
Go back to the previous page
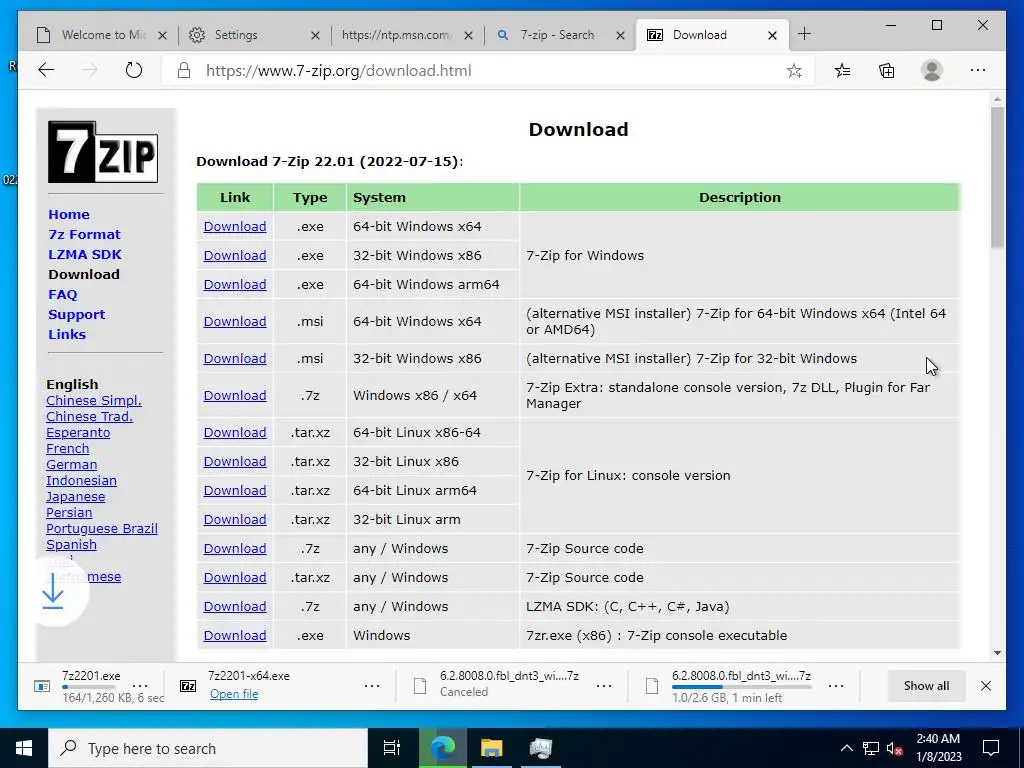[46, 71]
